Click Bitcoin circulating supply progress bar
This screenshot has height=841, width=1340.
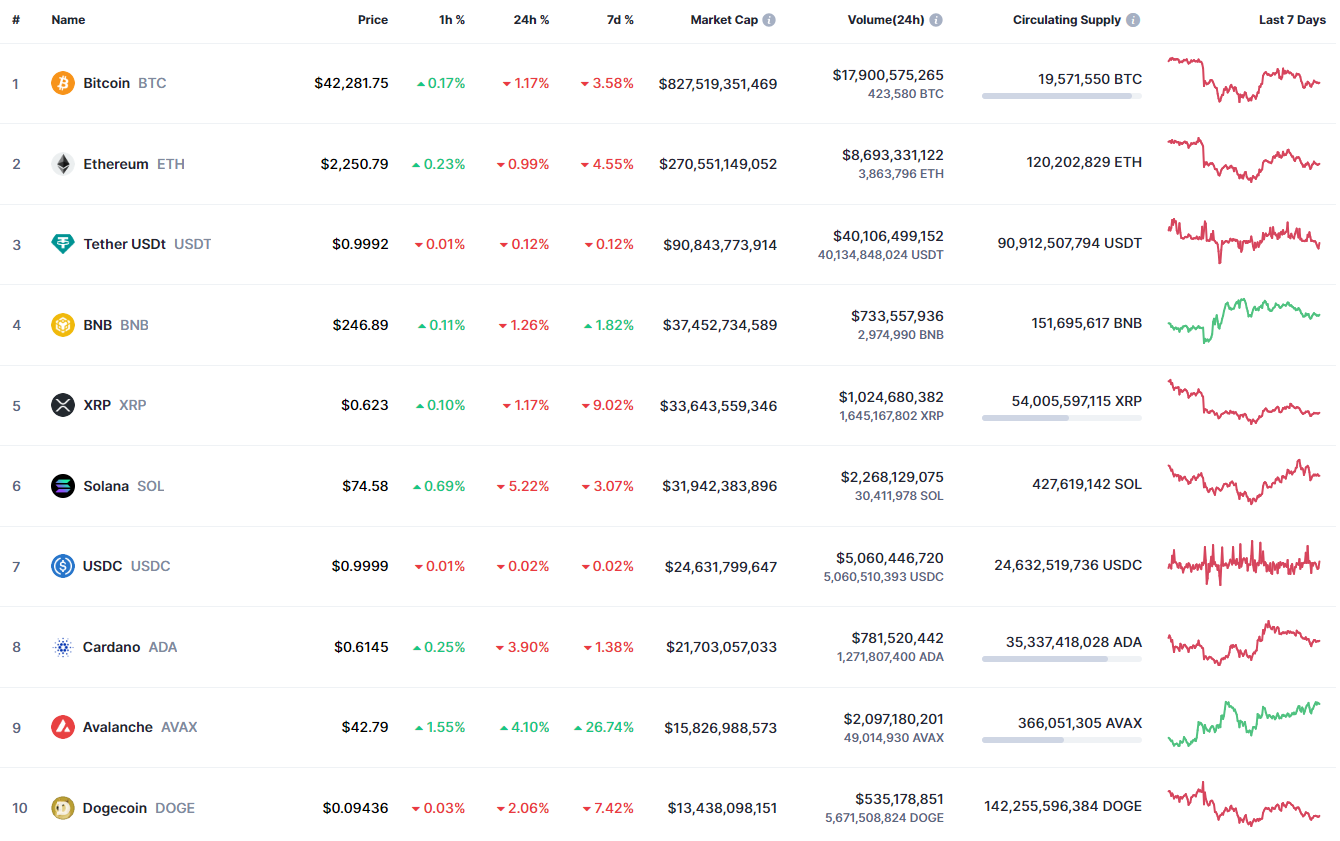tap(1061, 96)
